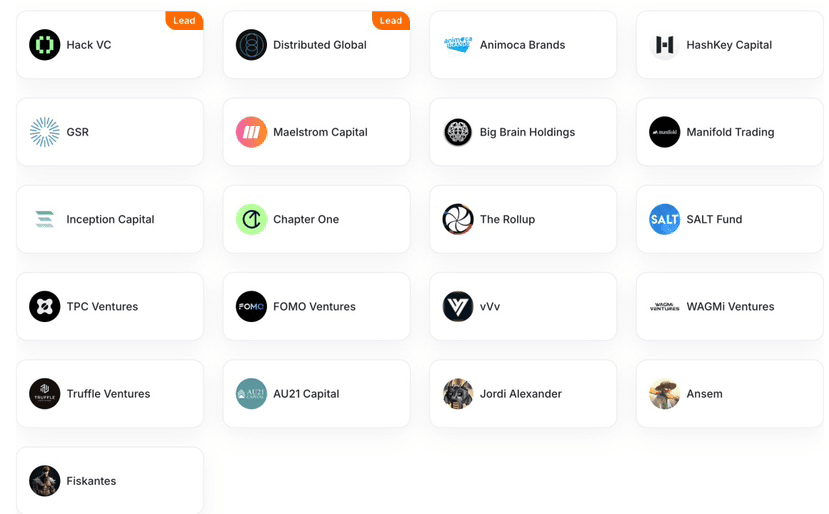Click the Fiskantes profile avatar
Image resolution: width=829 pixels, height=514 pixels.
click(44, 481)
